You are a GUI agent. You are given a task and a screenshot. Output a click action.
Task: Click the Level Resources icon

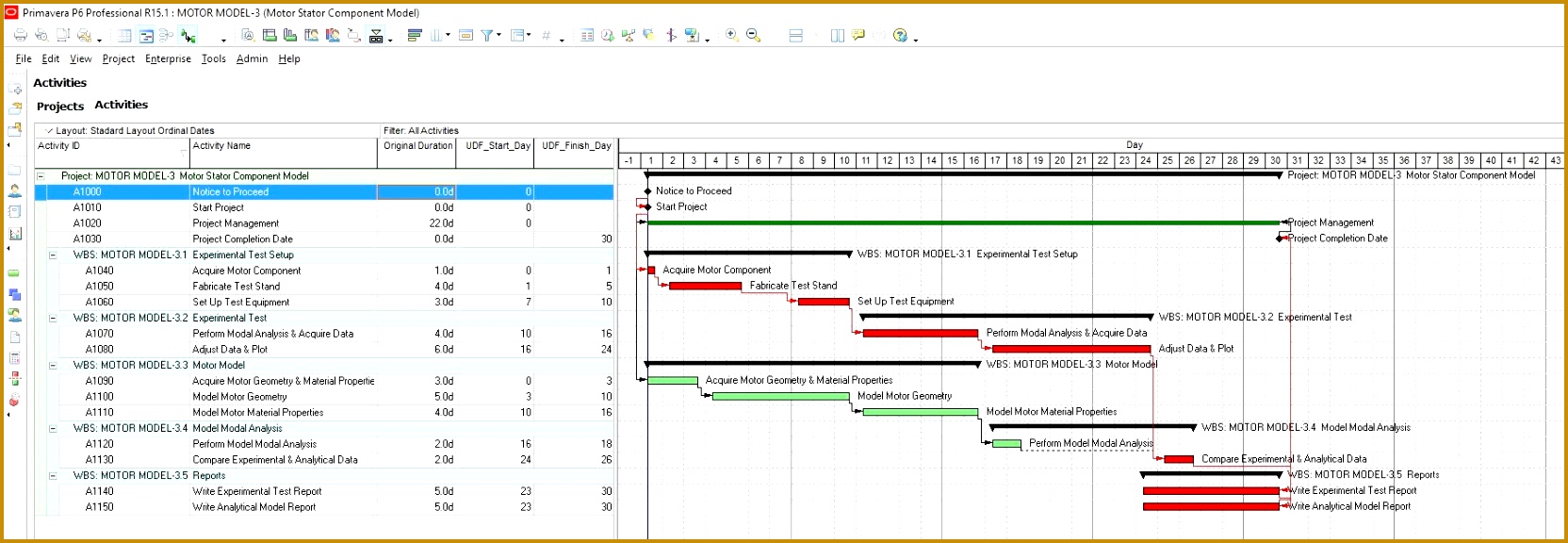click(629, 36)
